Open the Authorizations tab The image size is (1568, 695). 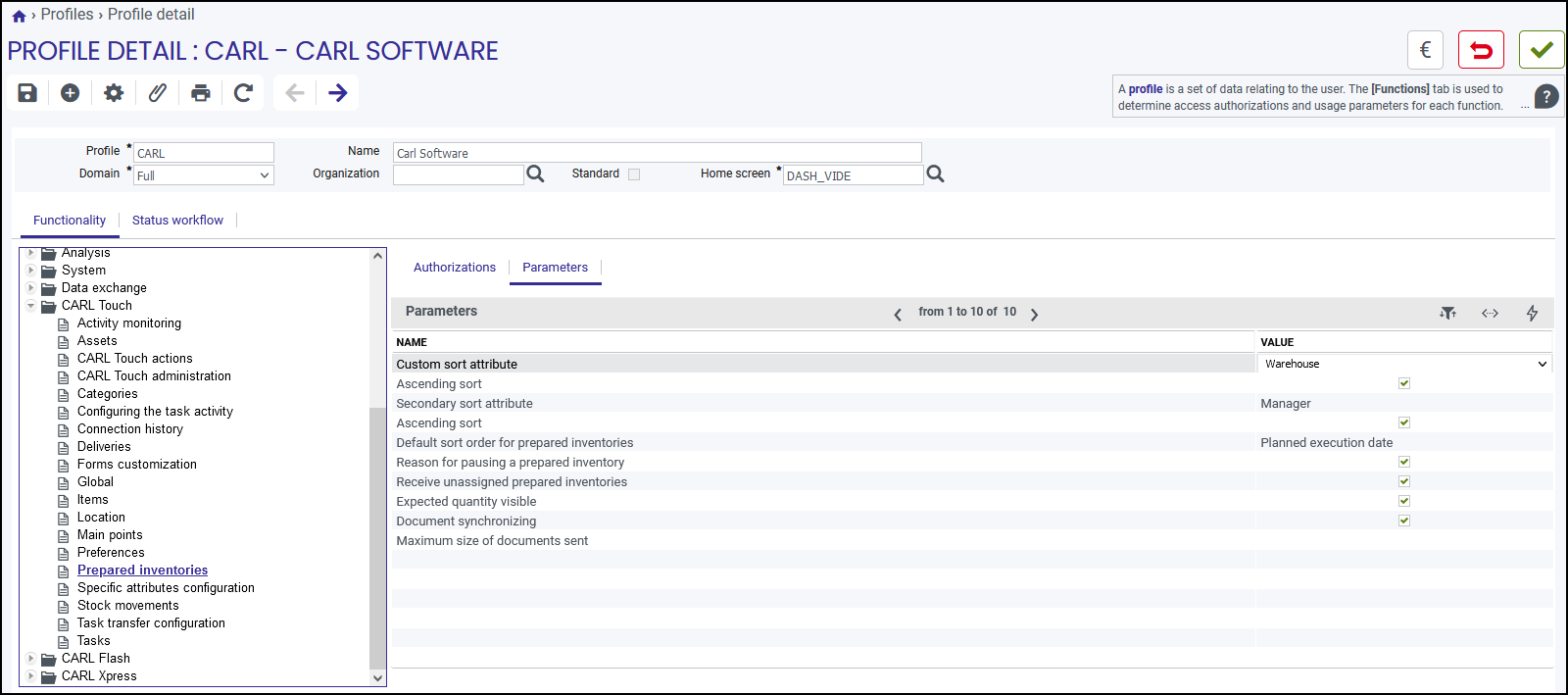point(455,268)
